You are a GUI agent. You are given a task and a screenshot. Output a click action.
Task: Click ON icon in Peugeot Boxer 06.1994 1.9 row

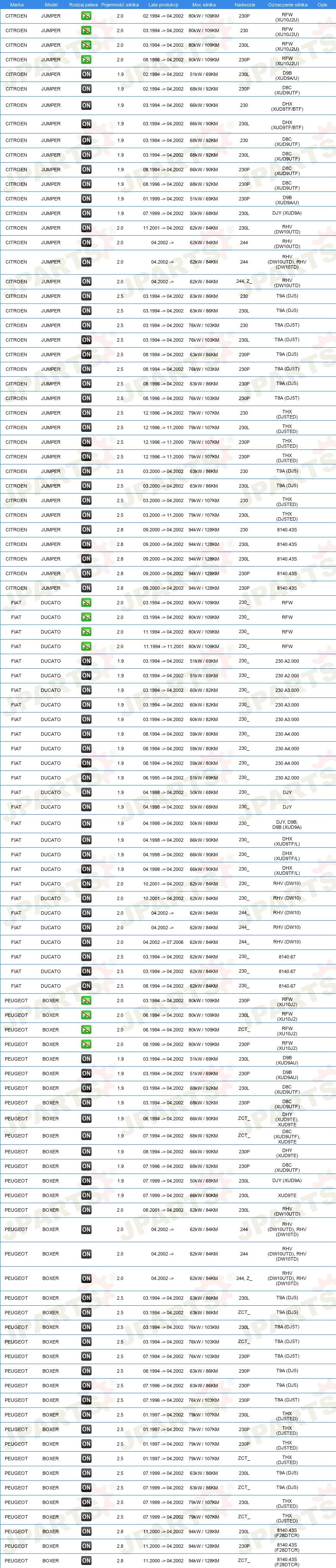86,1119
